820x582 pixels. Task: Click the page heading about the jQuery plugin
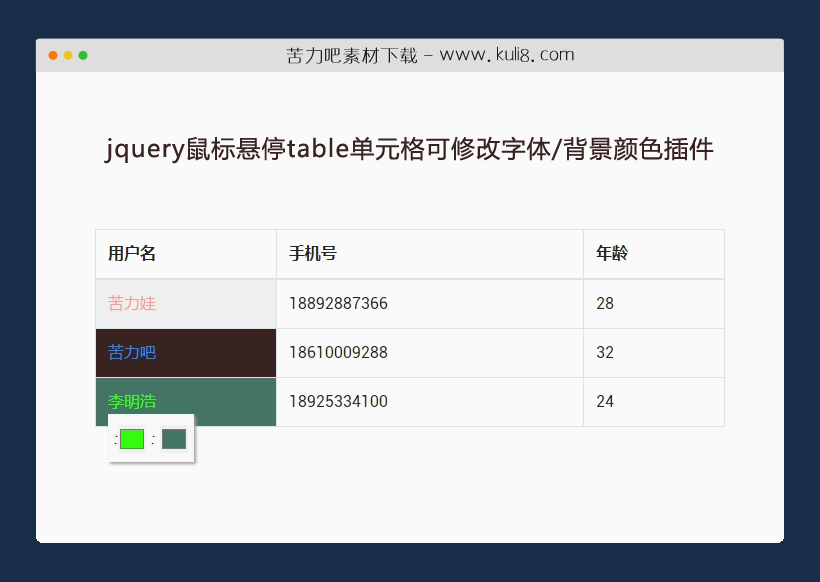point(410,149)
